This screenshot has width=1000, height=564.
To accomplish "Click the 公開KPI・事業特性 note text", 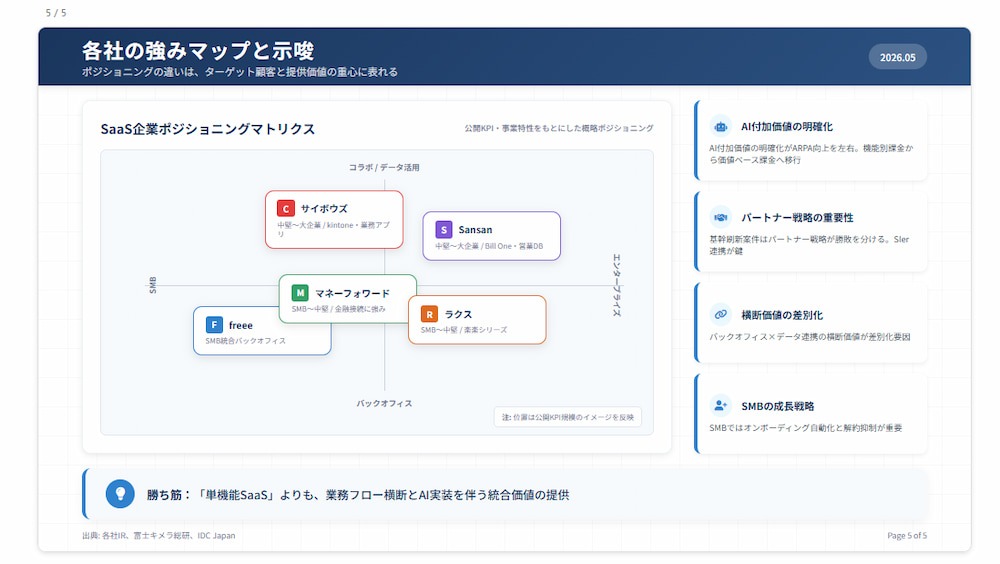I will click(559, 128).
